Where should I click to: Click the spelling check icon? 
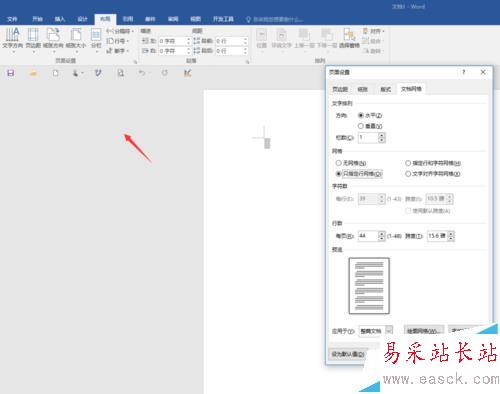pyautogui.click(x=98, y=73)
